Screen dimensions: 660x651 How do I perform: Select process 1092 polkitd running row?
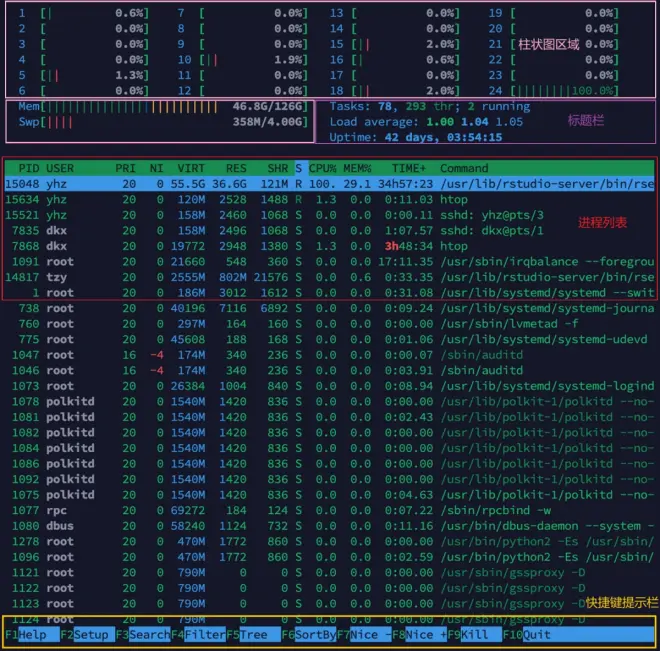point(330,479)
